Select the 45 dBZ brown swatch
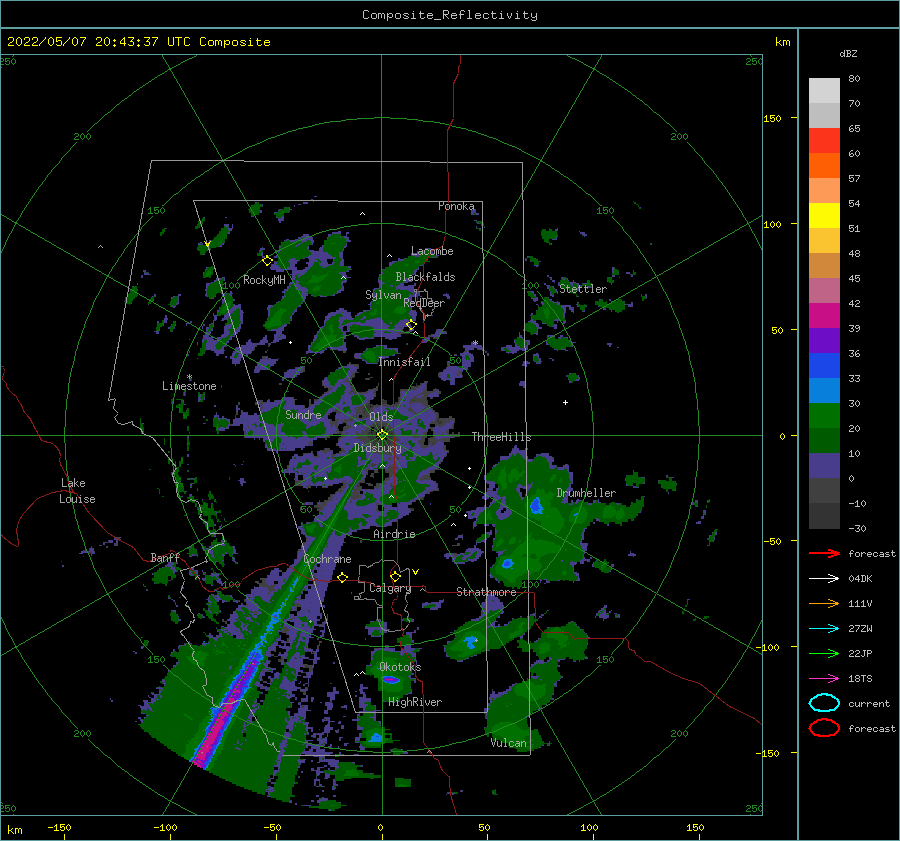This screenshot has width=900, height=841. tap(824, 265)
